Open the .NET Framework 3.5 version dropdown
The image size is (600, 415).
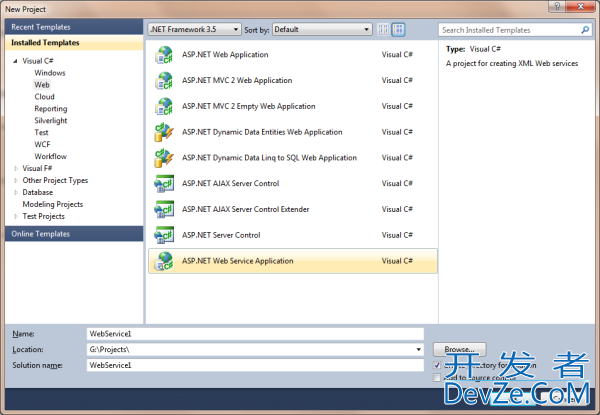point(194,29)
